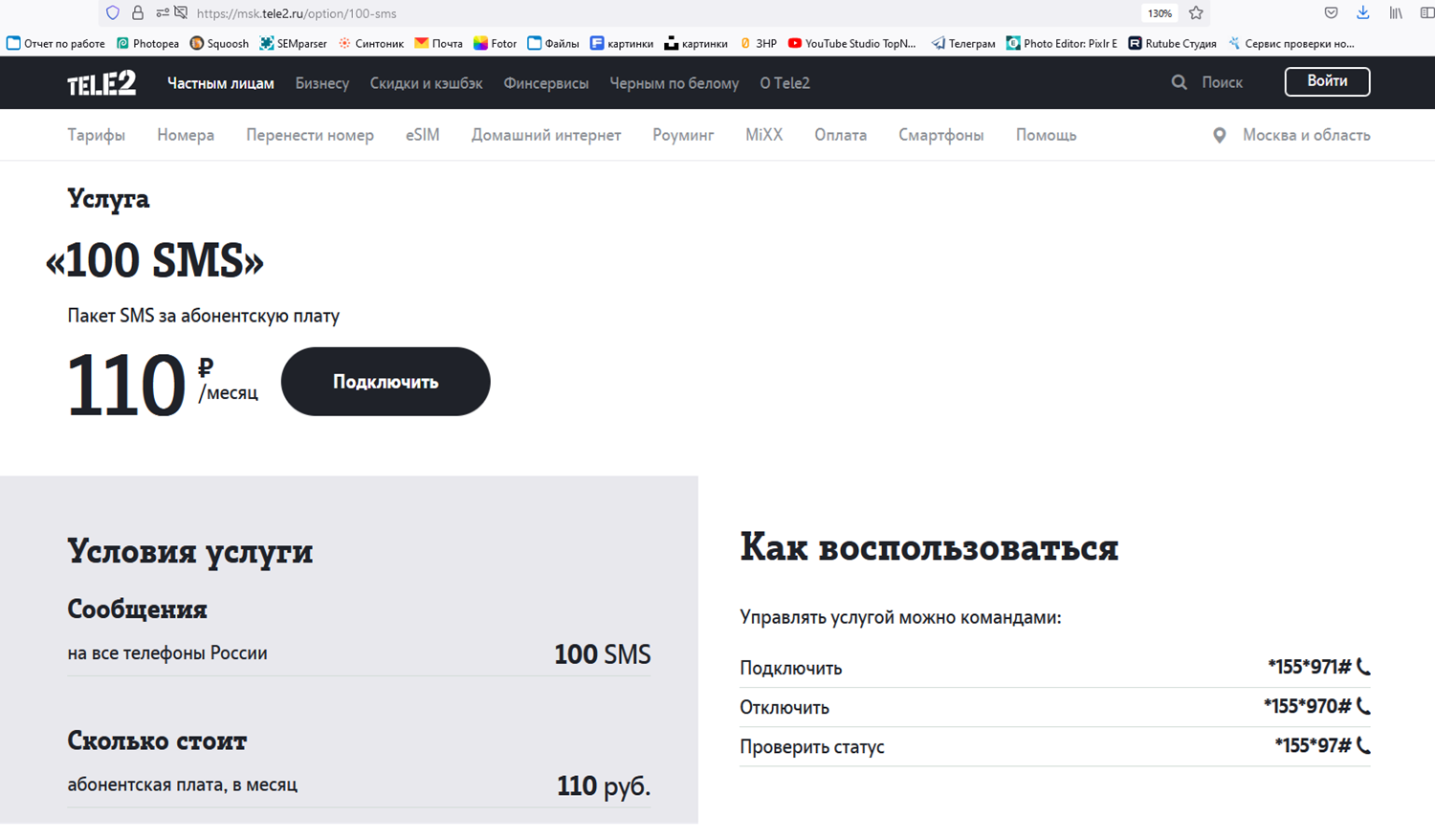
Task: Click the search magnifier icon
Action: pyautogui.click(x=1180, y=82)
